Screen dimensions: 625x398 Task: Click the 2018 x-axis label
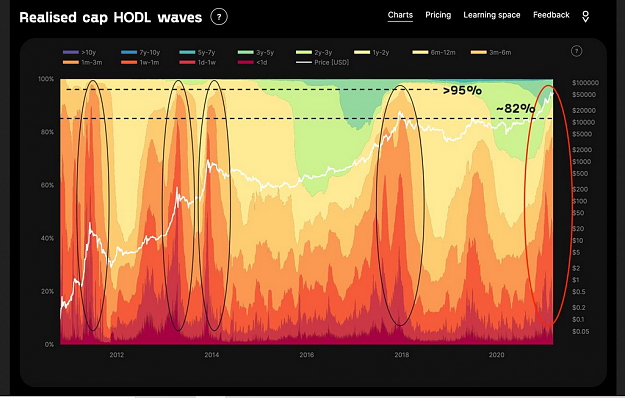(402, 355)
